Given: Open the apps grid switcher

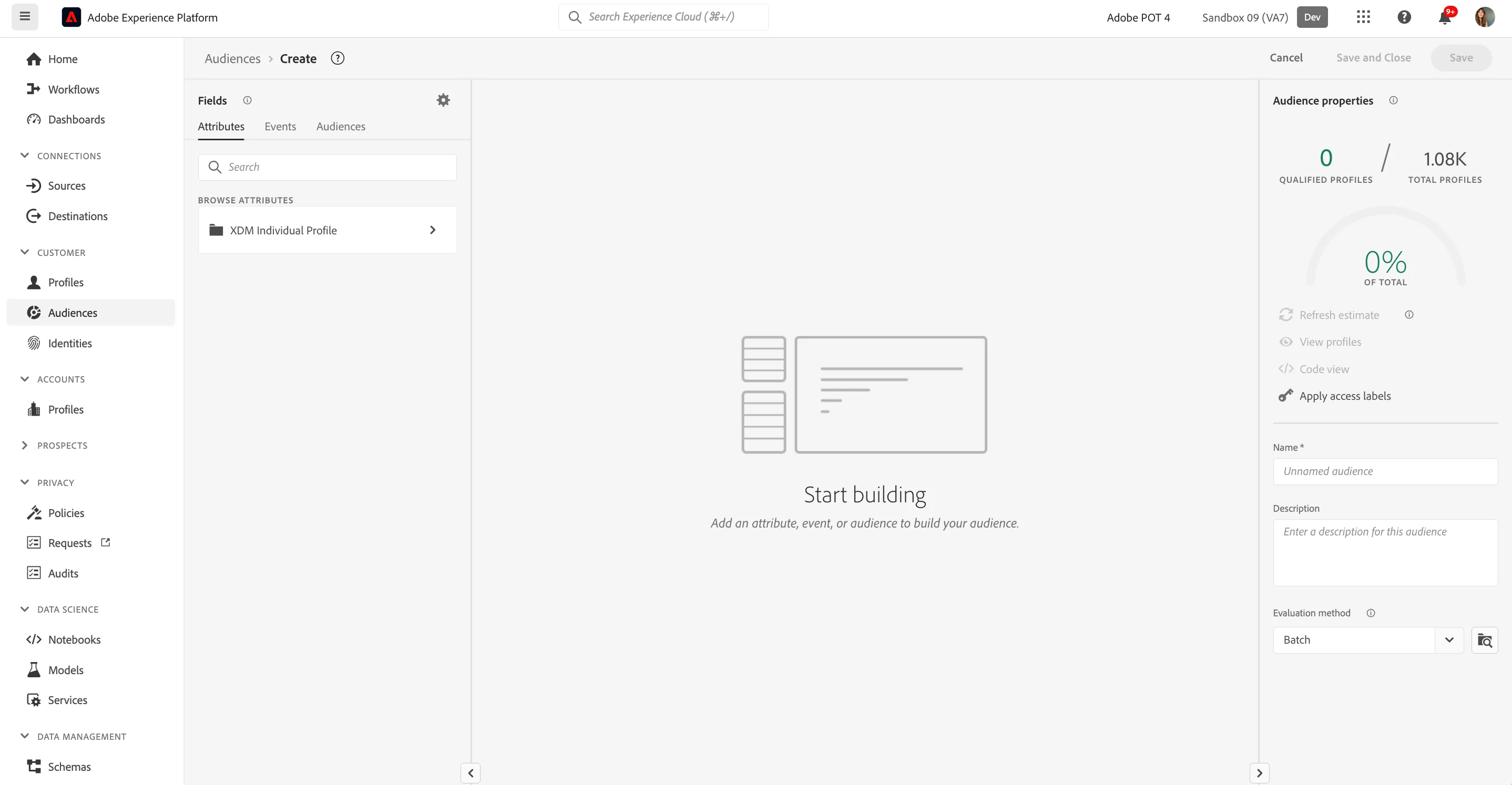Looking at the screenshot, I should click(1363, 17).
